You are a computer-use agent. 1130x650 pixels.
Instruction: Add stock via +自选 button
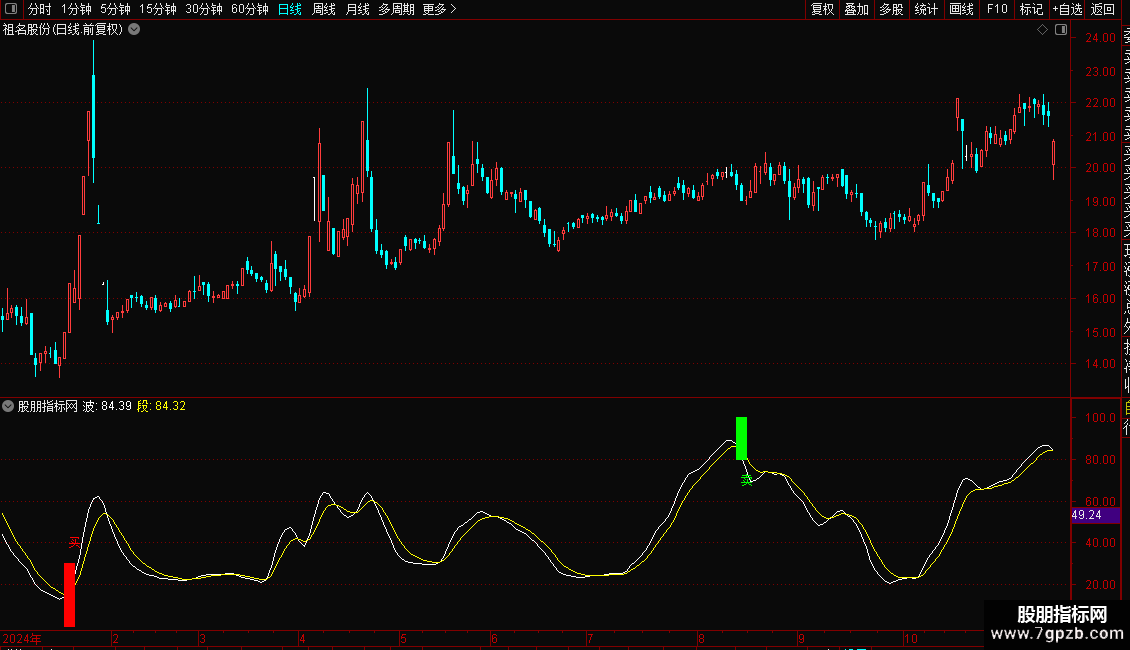click(1067, 9)
